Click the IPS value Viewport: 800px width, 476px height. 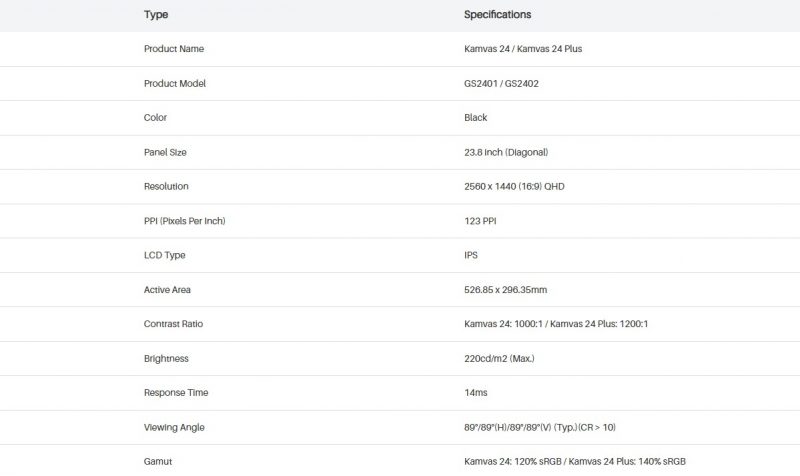[x=471, y=256]
